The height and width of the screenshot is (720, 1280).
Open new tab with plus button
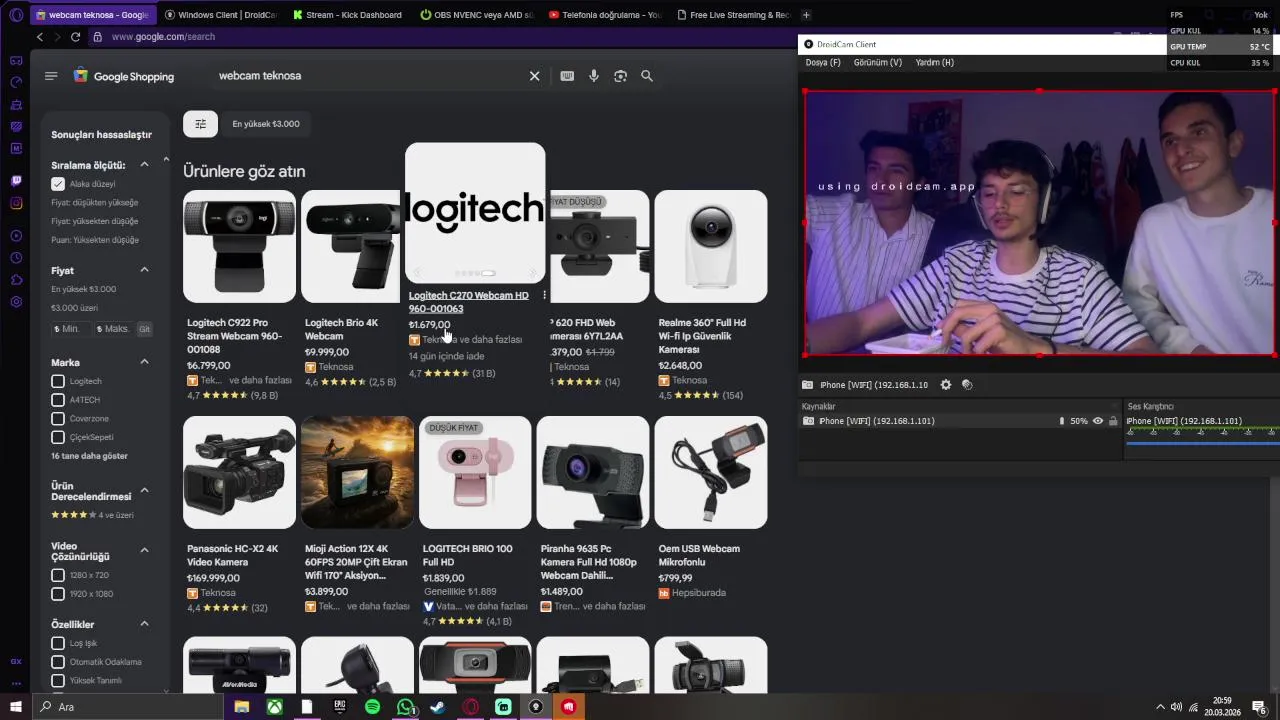click(806, 15)
